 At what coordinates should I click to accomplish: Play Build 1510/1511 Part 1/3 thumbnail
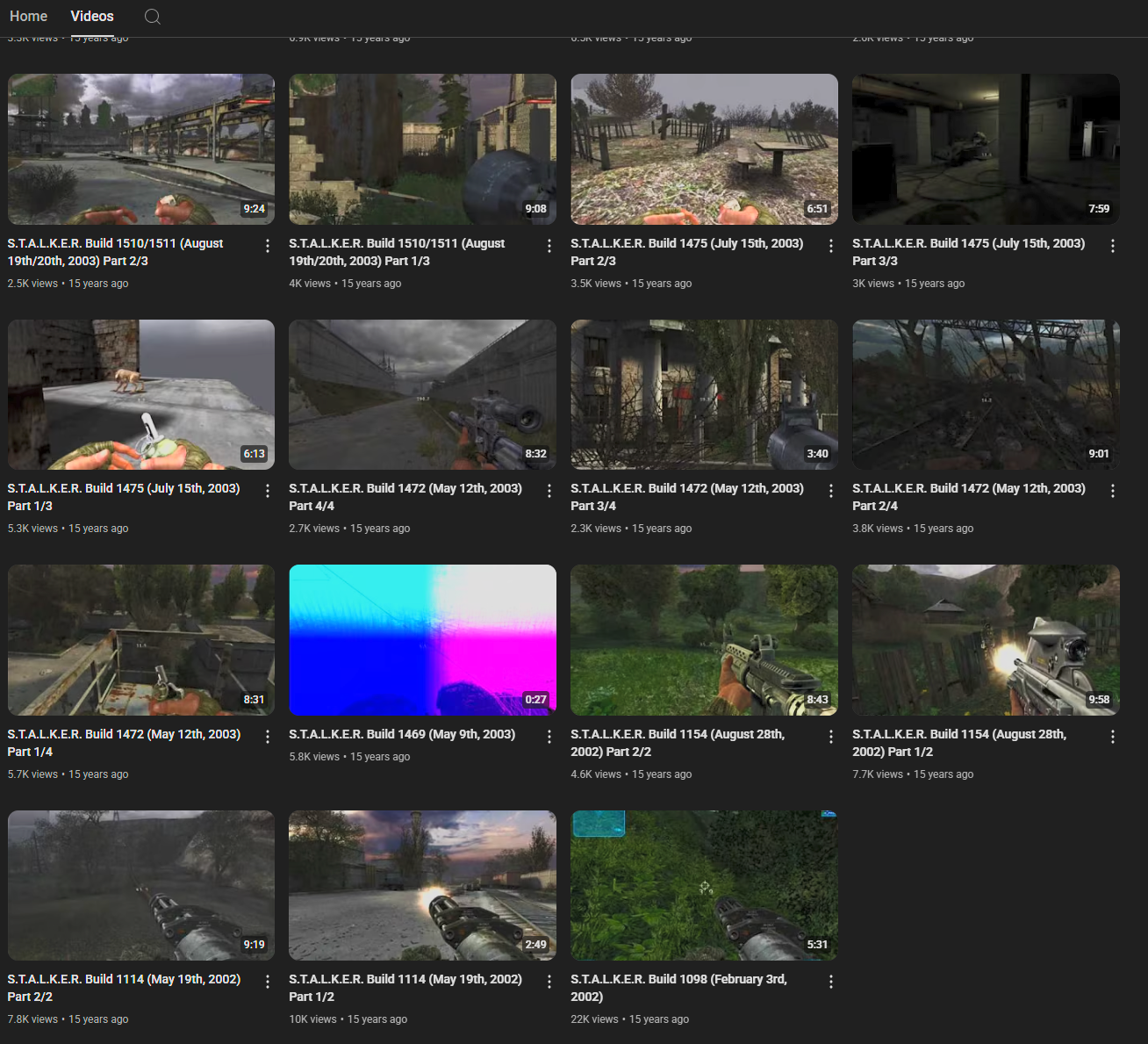tap(423, 149)
